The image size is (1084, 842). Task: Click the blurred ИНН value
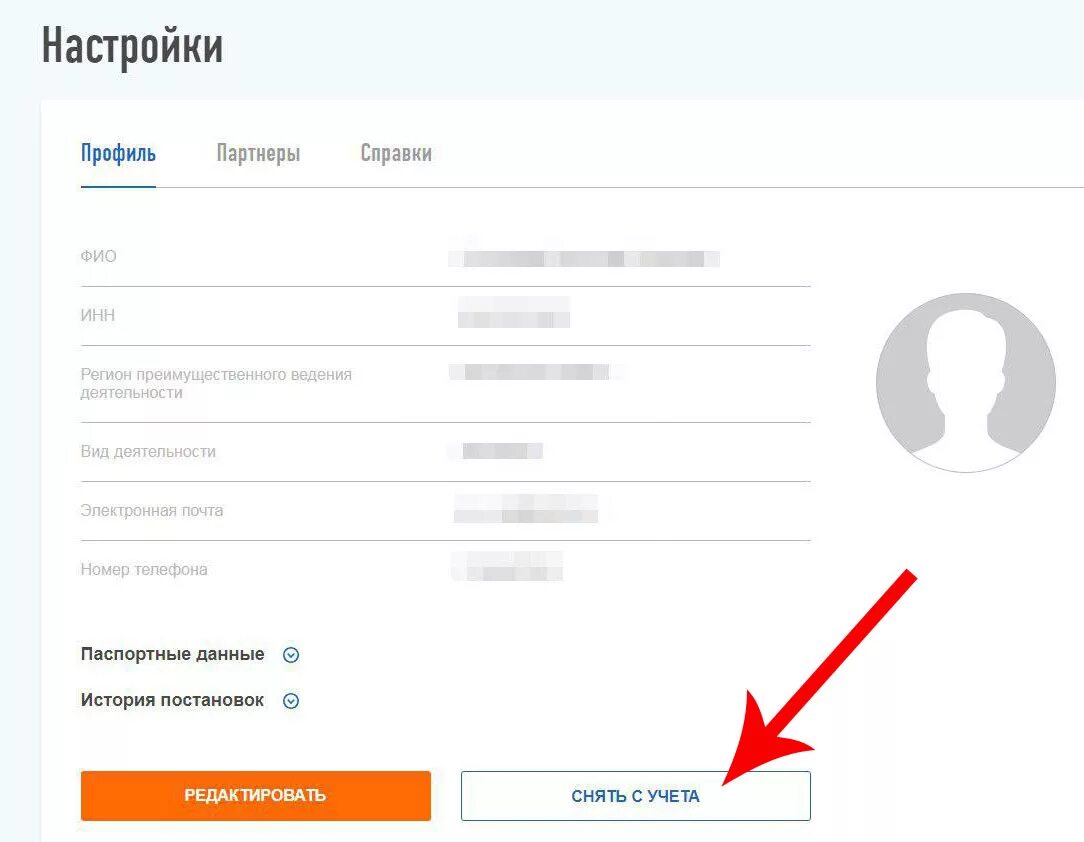pos(514,312)
